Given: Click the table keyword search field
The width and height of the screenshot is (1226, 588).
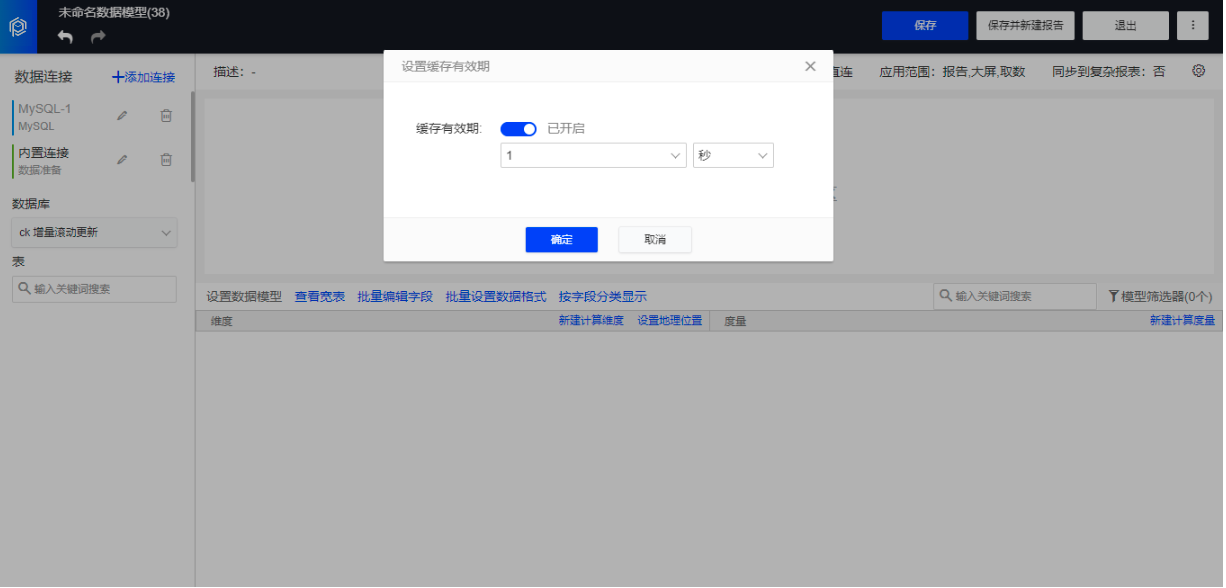Looking at the screenshot, I should 95,289.
